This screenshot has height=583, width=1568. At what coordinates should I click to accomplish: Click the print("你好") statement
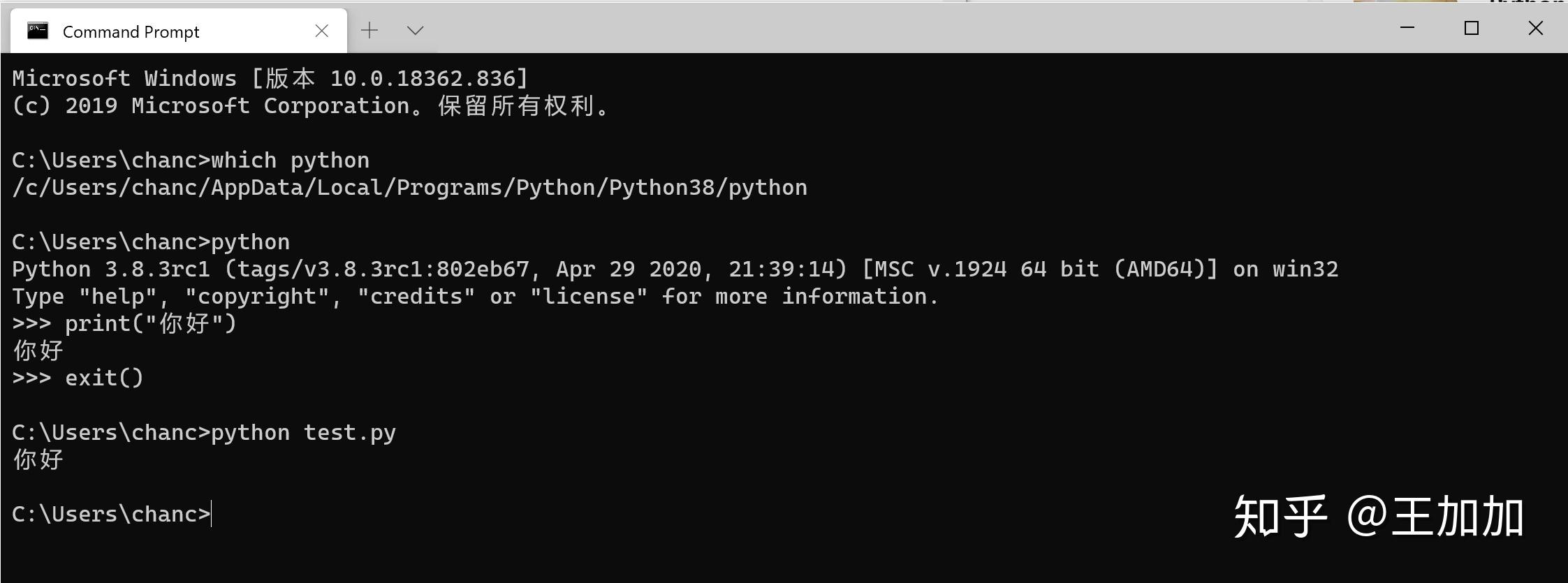point(150,323)
